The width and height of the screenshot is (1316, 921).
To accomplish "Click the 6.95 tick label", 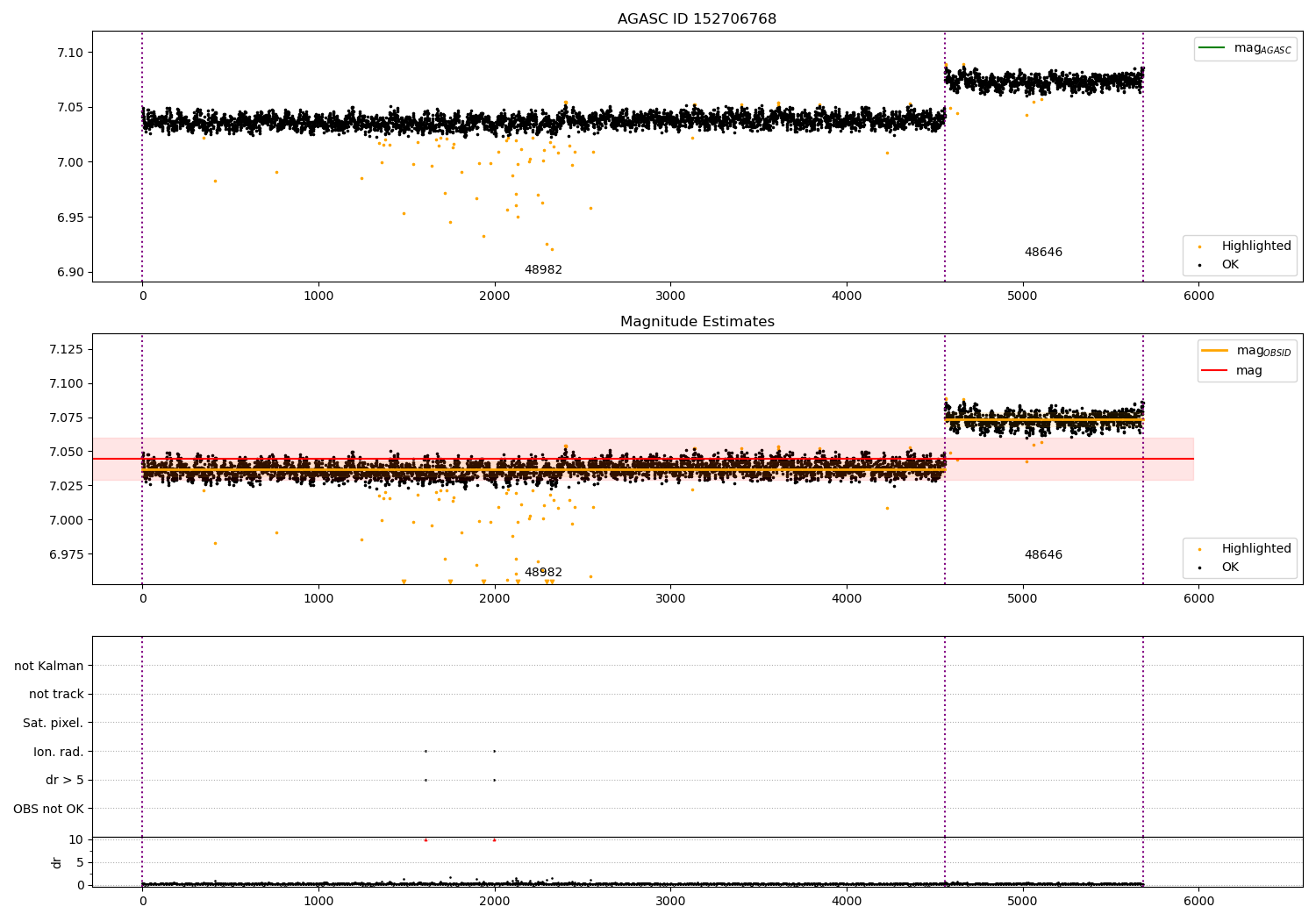I will click(69, 218).
